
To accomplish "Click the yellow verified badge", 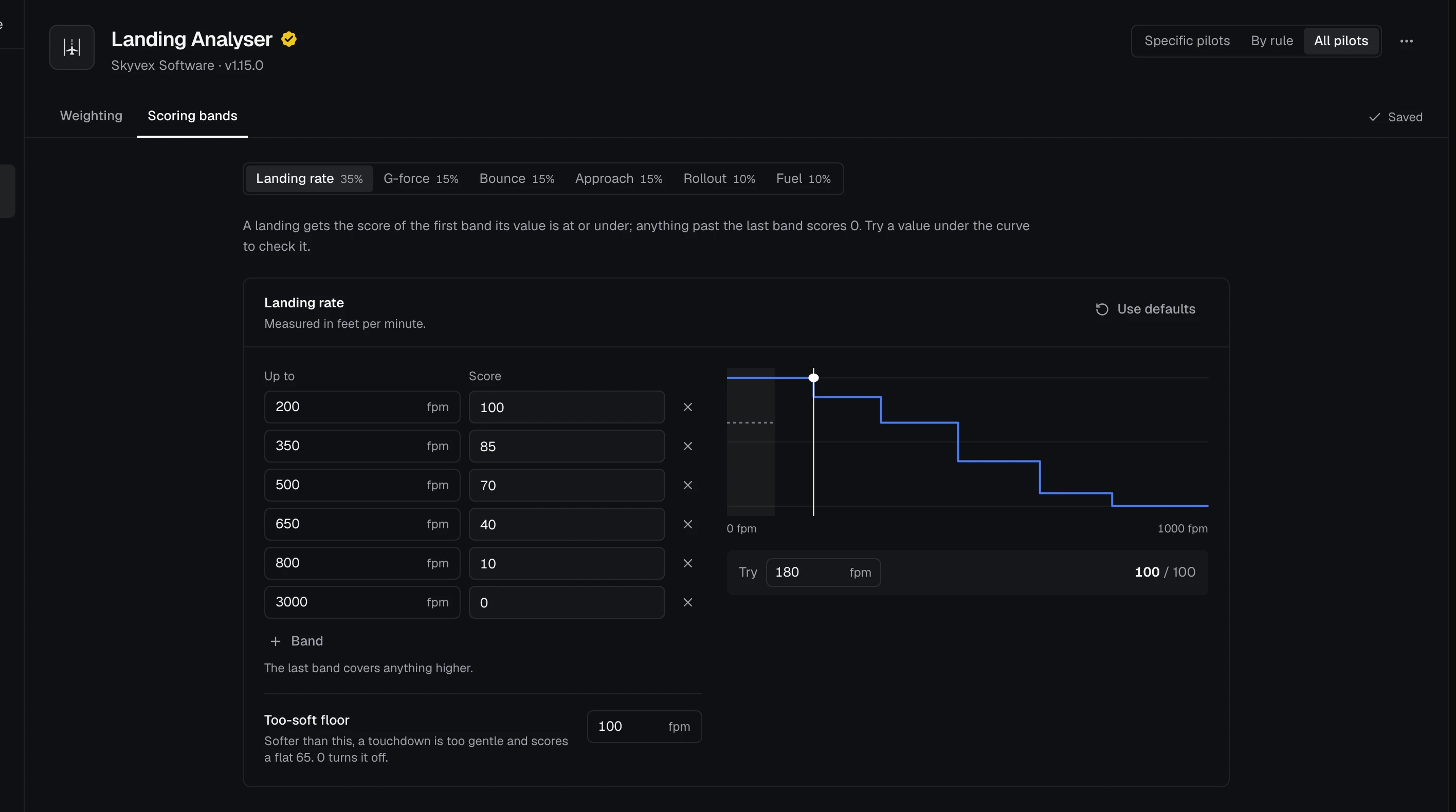I will pos(289,39).
